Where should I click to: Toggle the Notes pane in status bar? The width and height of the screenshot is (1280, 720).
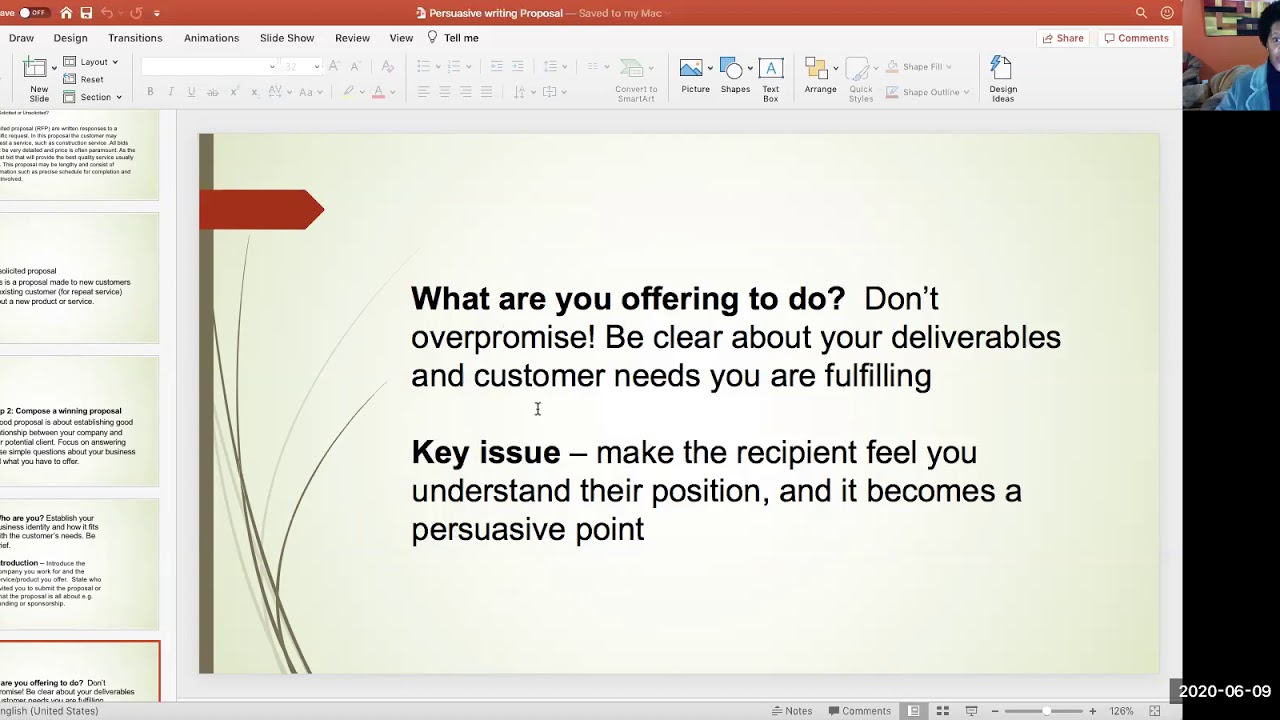[792, 711]
